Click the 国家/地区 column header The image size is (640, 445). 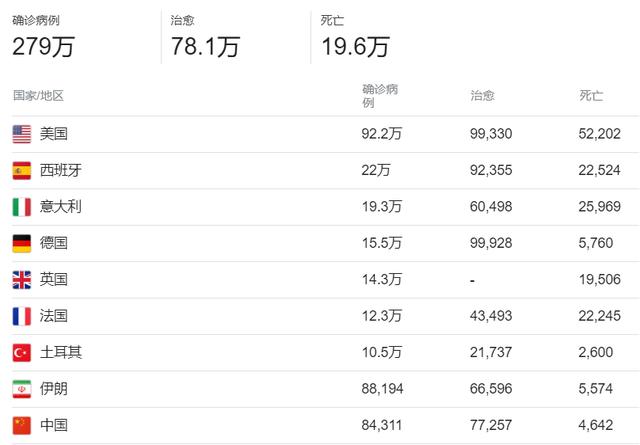[x=38, y=96]
